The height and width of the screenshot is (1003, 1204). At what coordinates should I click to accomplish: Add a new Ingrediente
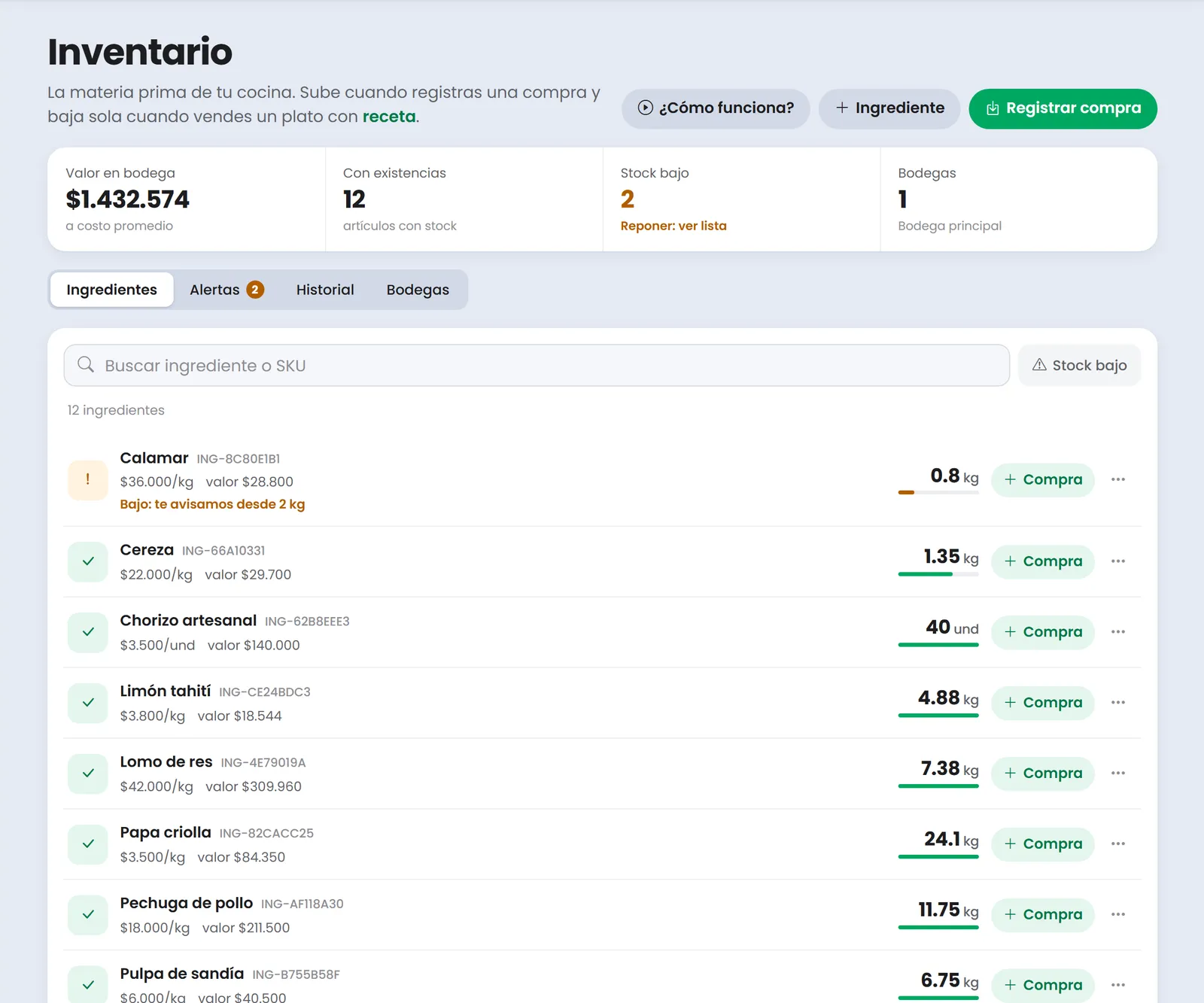[889, 108]
